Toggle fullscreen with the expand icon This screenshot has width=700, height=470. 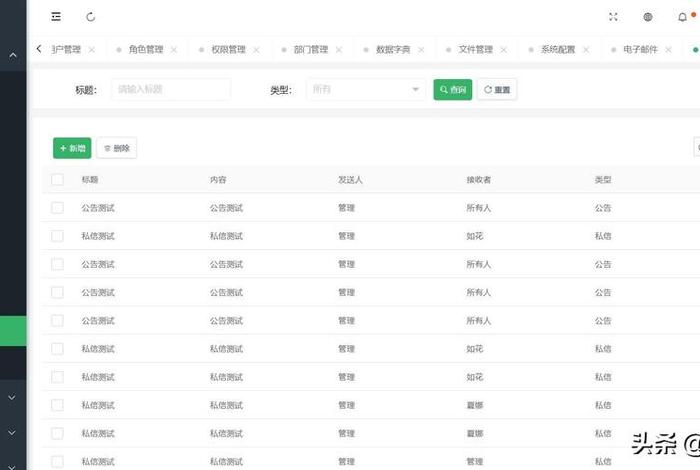pos(613,17)
